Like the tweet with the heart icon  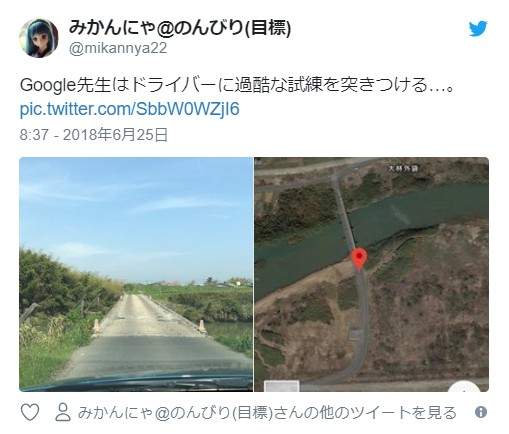[x=30, y=412]
